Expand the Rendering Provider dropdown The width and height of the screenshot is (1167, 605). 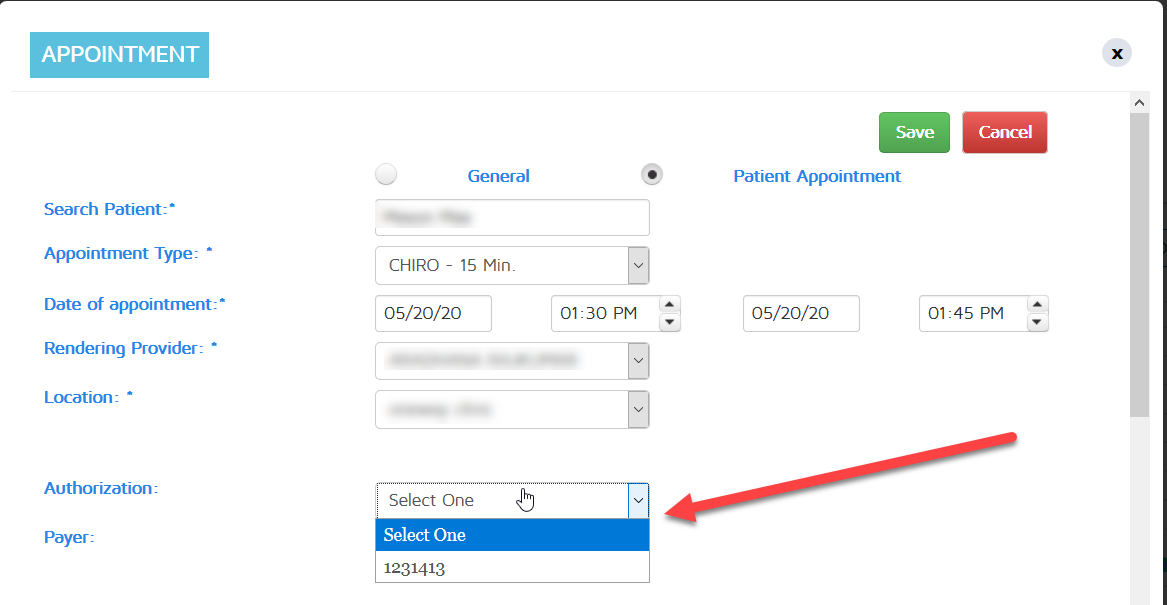pos(638,361)
